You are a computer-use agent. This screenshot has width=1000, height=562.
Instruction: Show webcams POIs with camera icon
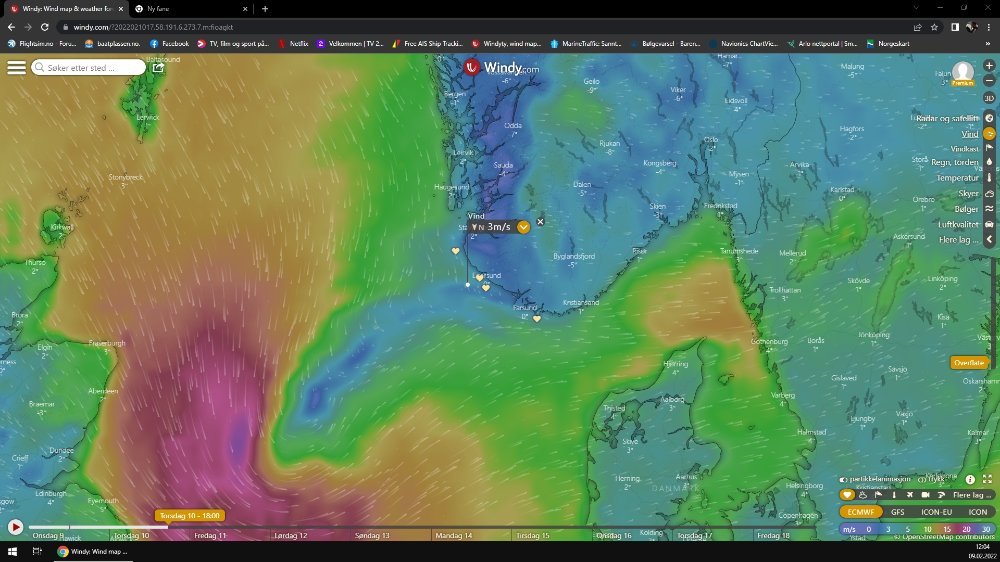(925, 494)
